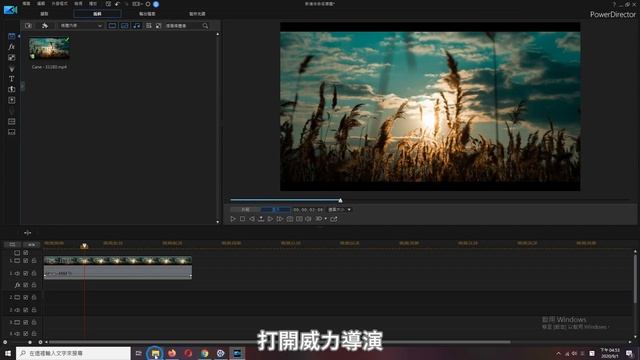Click the blue circle icon in top bar

(x=156, y=4)
